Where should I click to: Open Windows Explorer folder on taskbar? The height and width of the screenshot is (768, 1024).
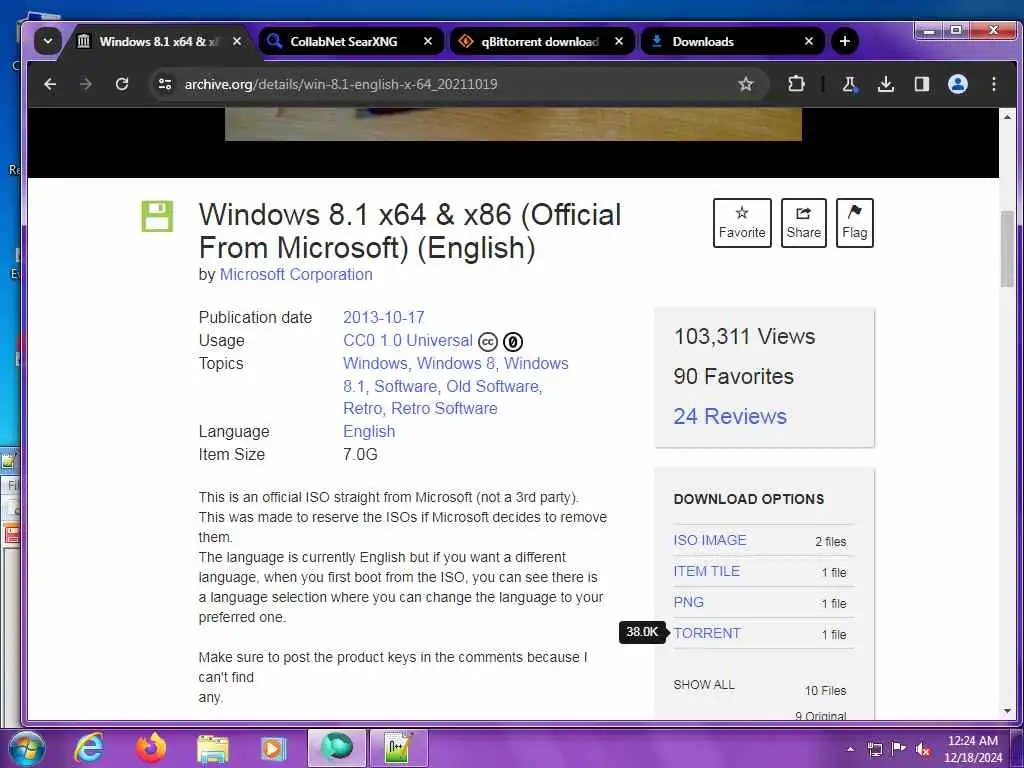(x=213, y=750)
